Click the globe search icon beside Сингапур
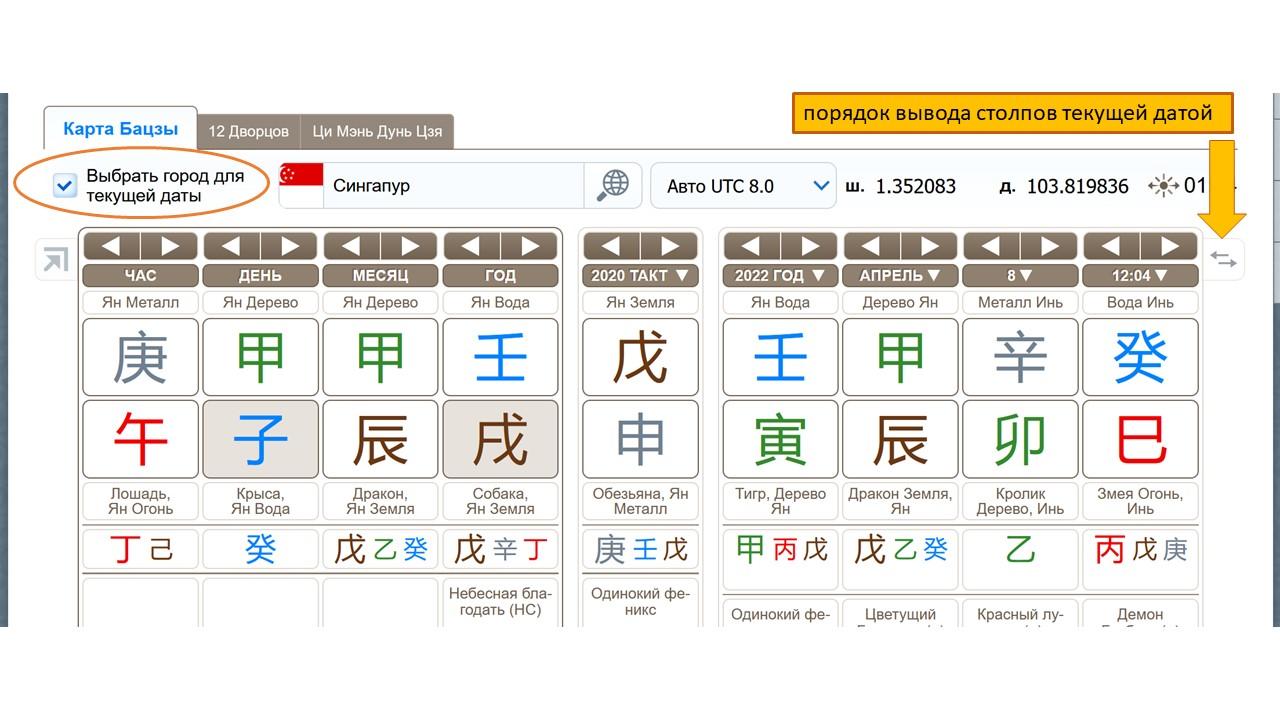 point(612,185)
